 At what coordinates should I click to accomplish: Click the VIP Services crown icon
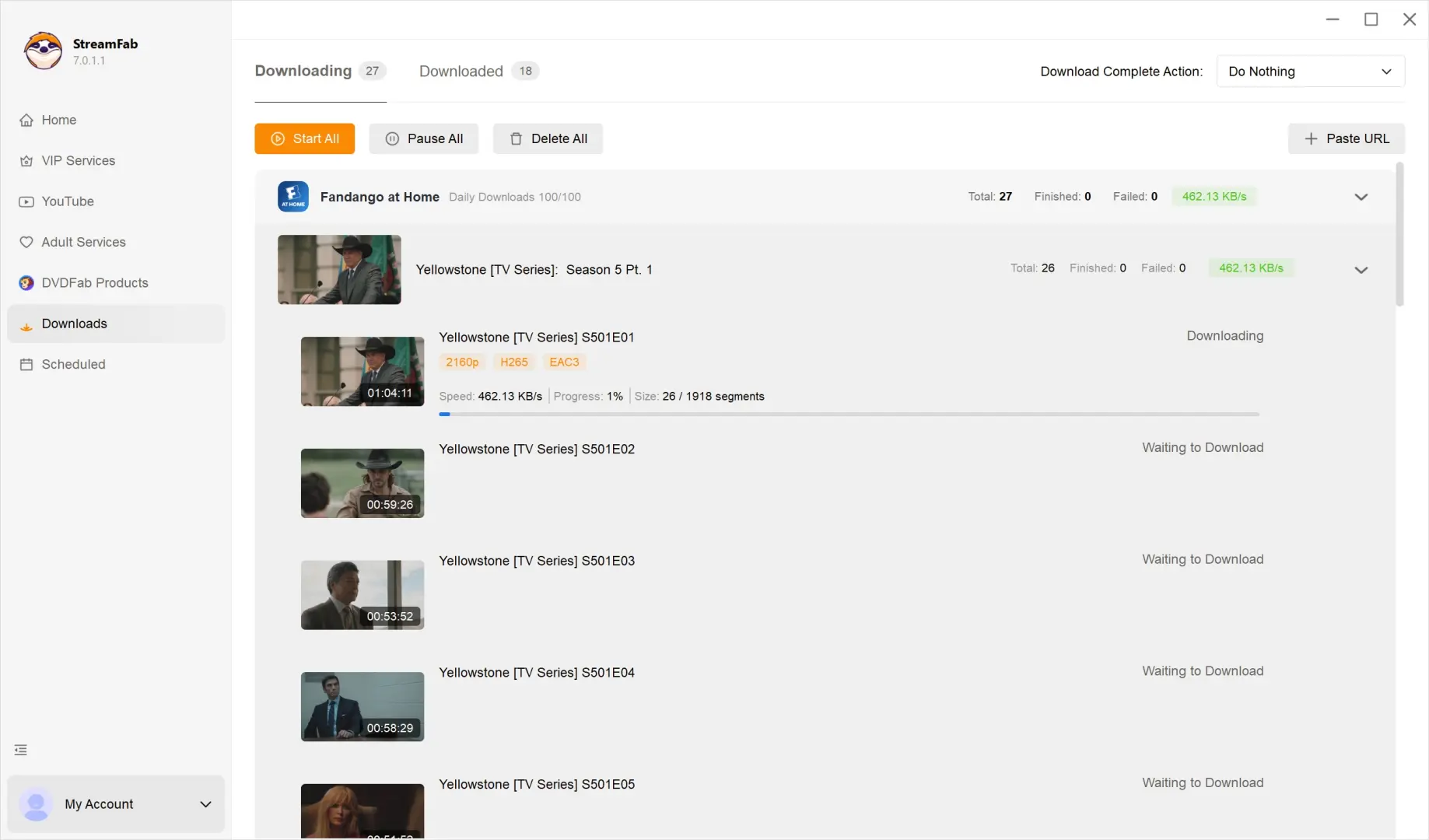pos(26,161)
